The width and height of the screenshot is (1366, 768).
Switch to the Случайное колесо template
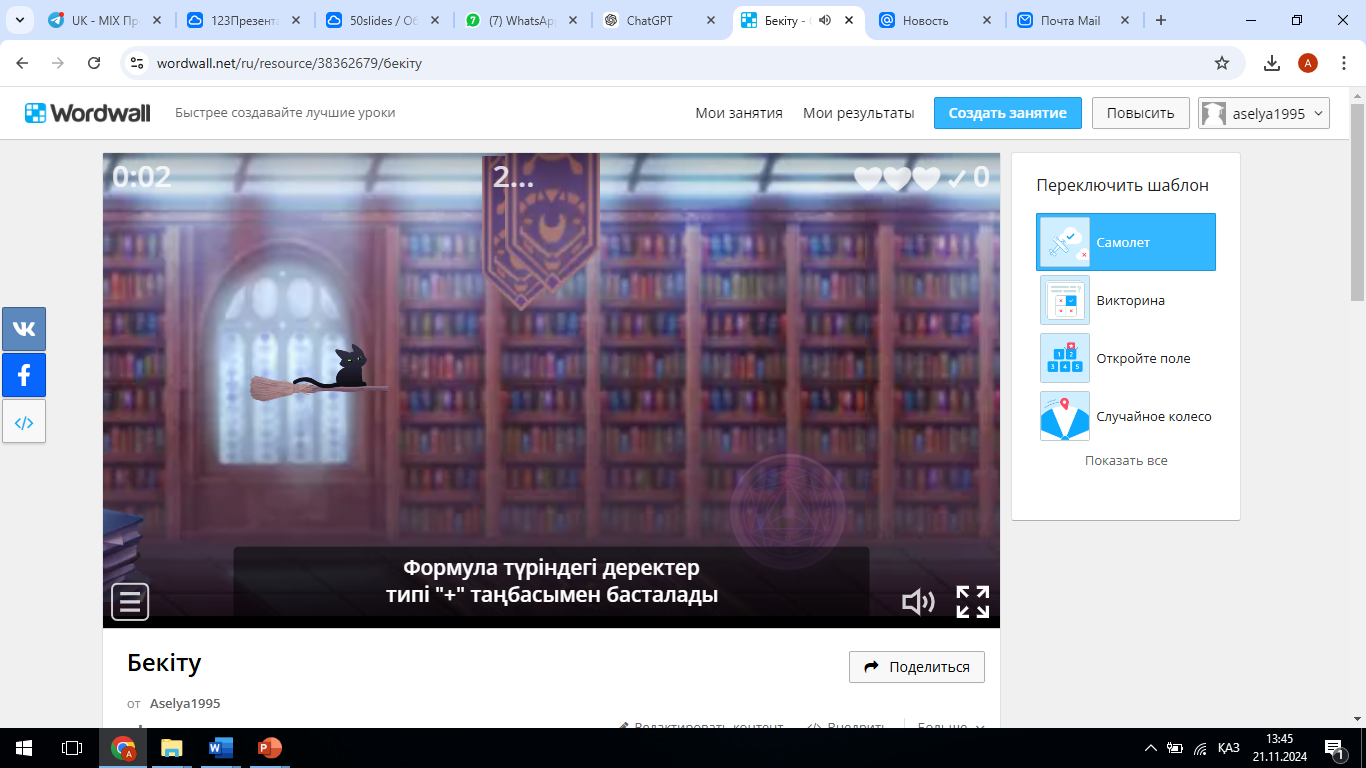tap(1126, 416)
